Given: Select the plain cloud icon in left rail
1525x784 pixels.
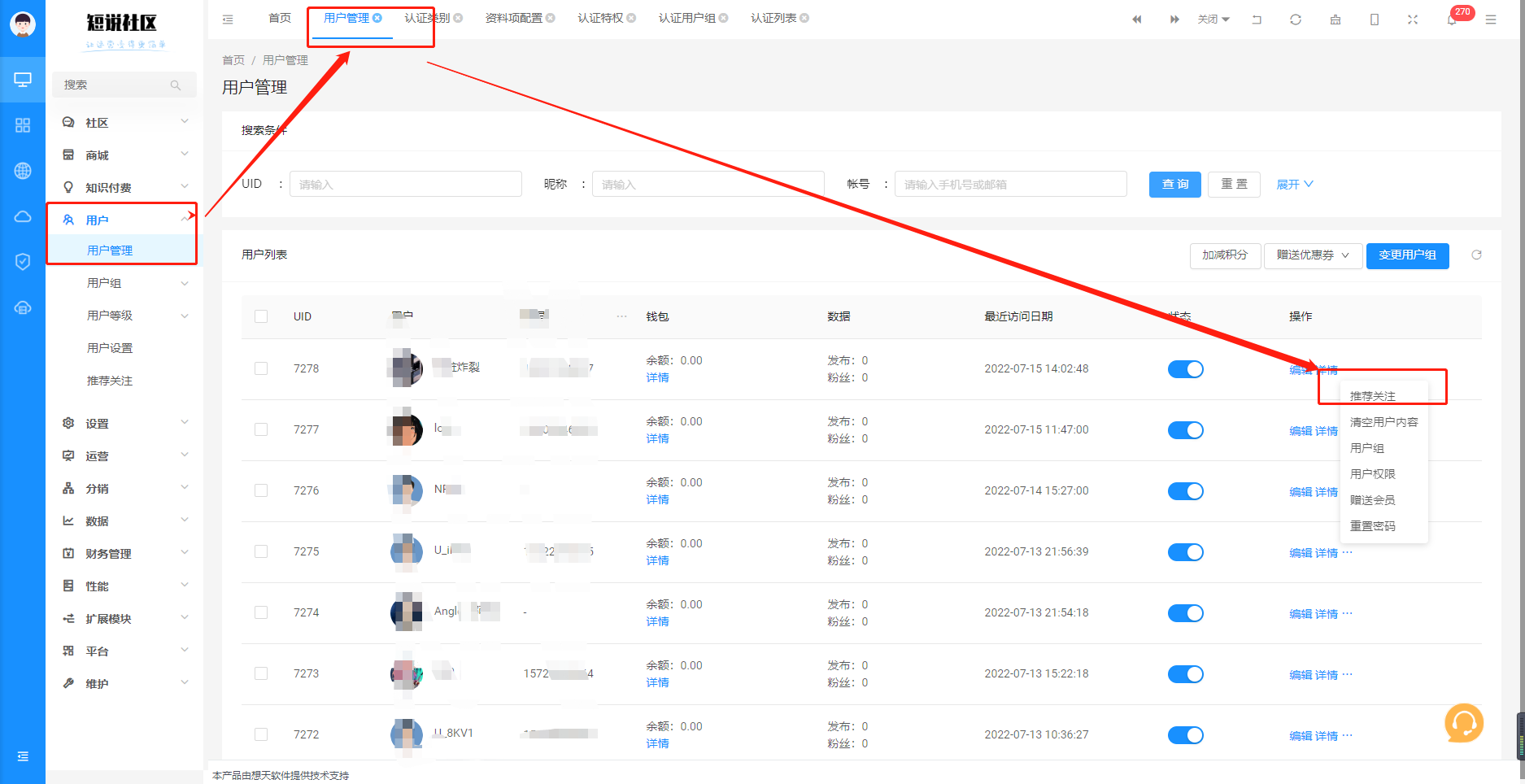Looking at the screenshot, I should (23, 216).
